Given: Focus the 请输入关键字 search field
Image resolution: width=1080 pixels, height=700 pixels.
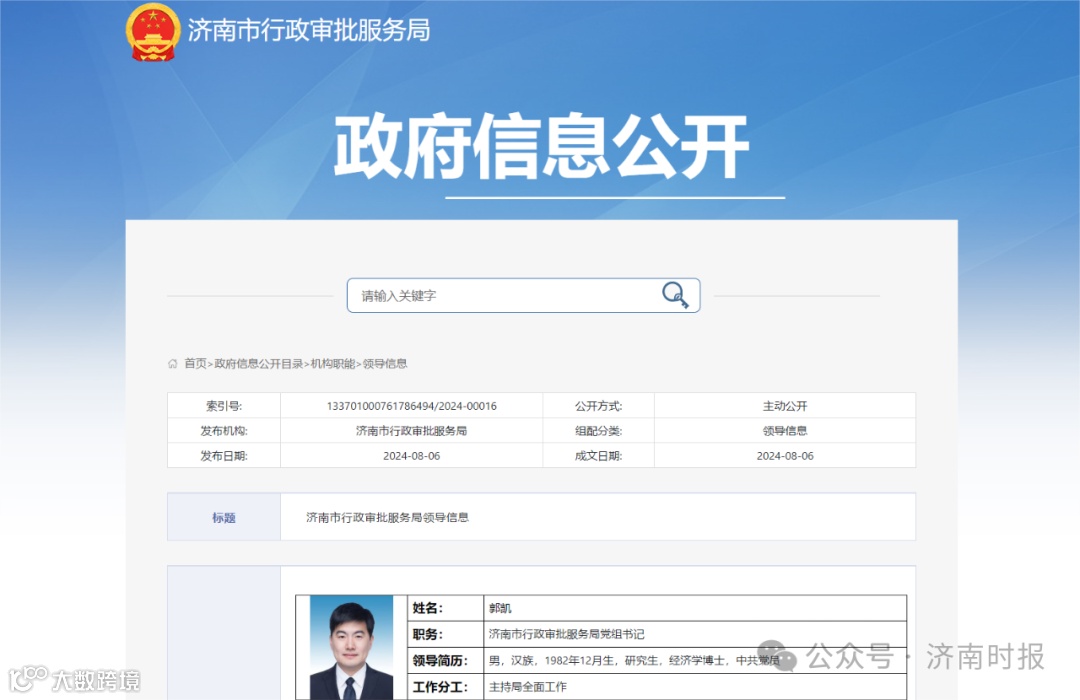Looking at the screenshot, I should 523,296.
